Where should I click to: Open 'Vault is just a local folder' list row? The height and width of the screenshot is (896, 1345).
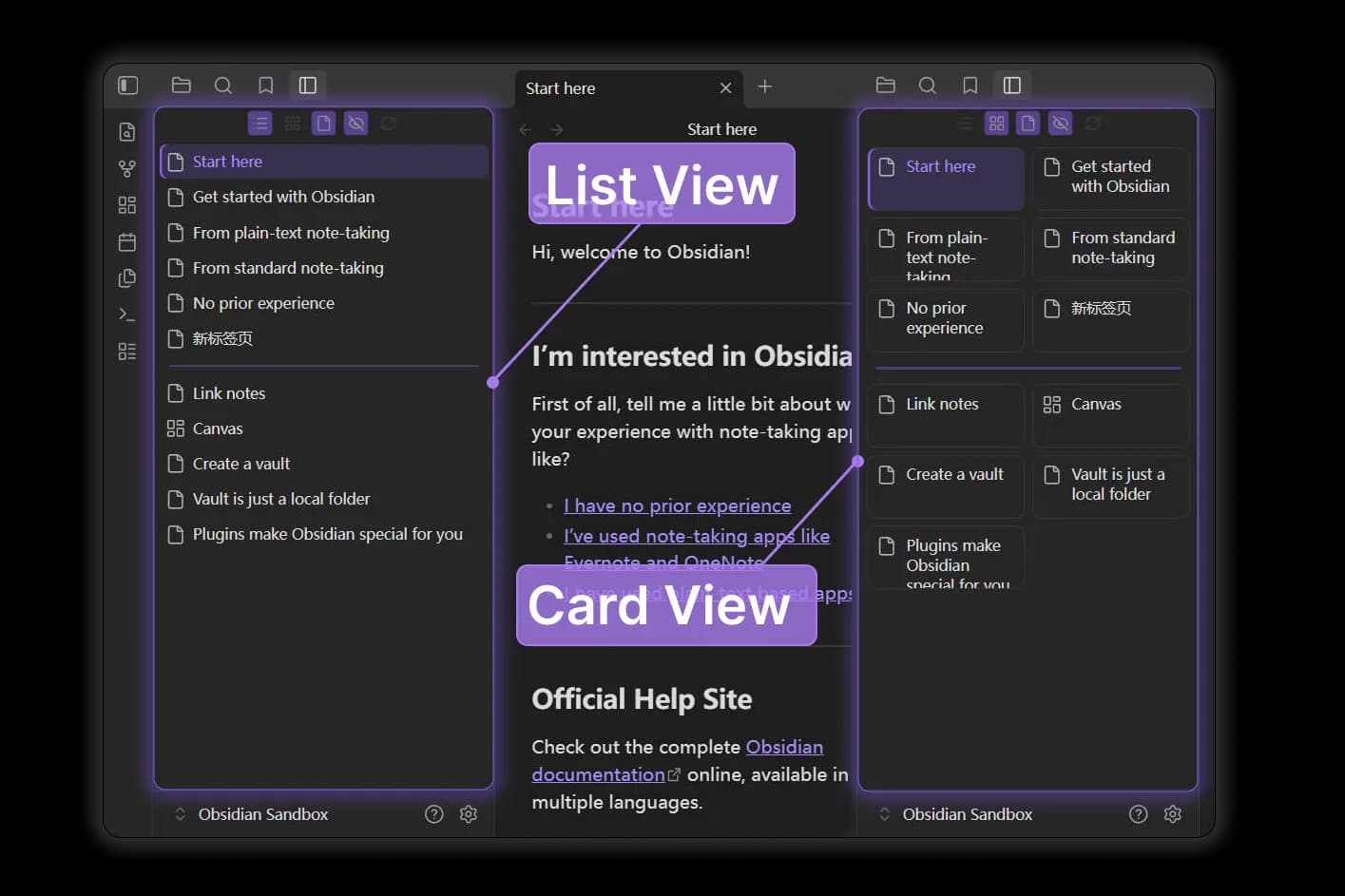324,499
